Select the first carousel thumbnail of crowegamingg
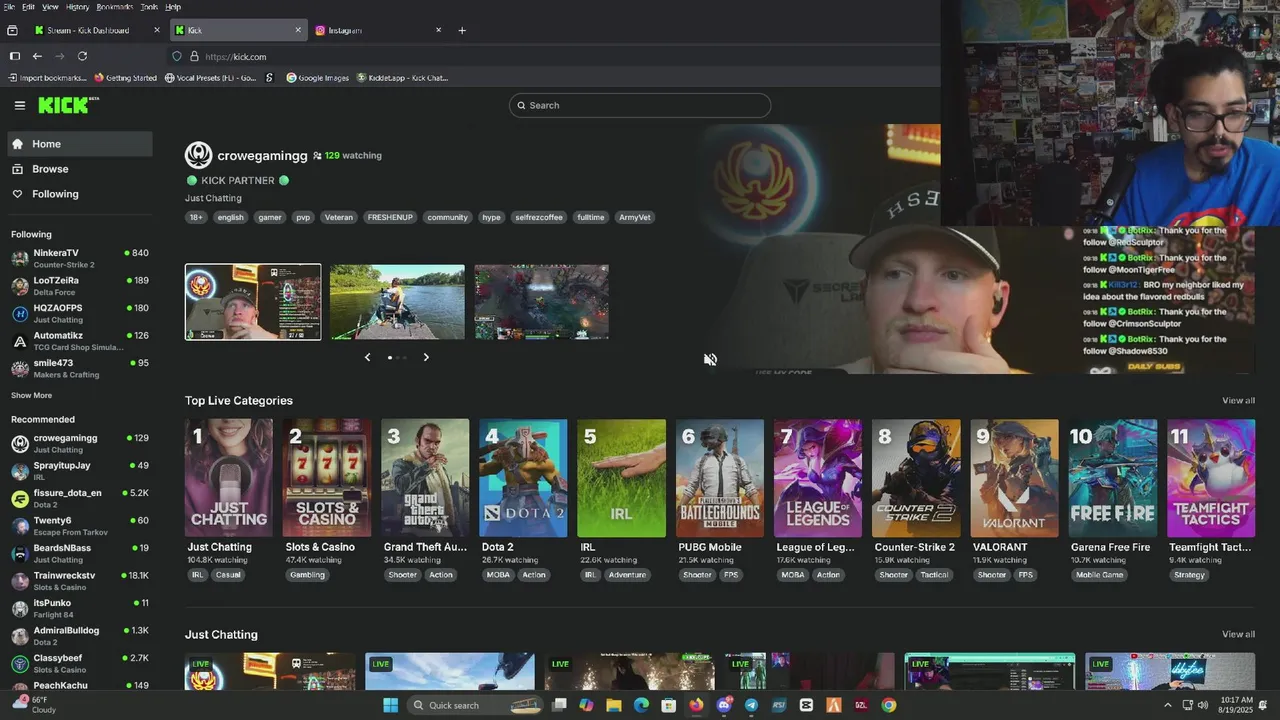This screenshot has height=720, width=1280. tap(253, 302)
